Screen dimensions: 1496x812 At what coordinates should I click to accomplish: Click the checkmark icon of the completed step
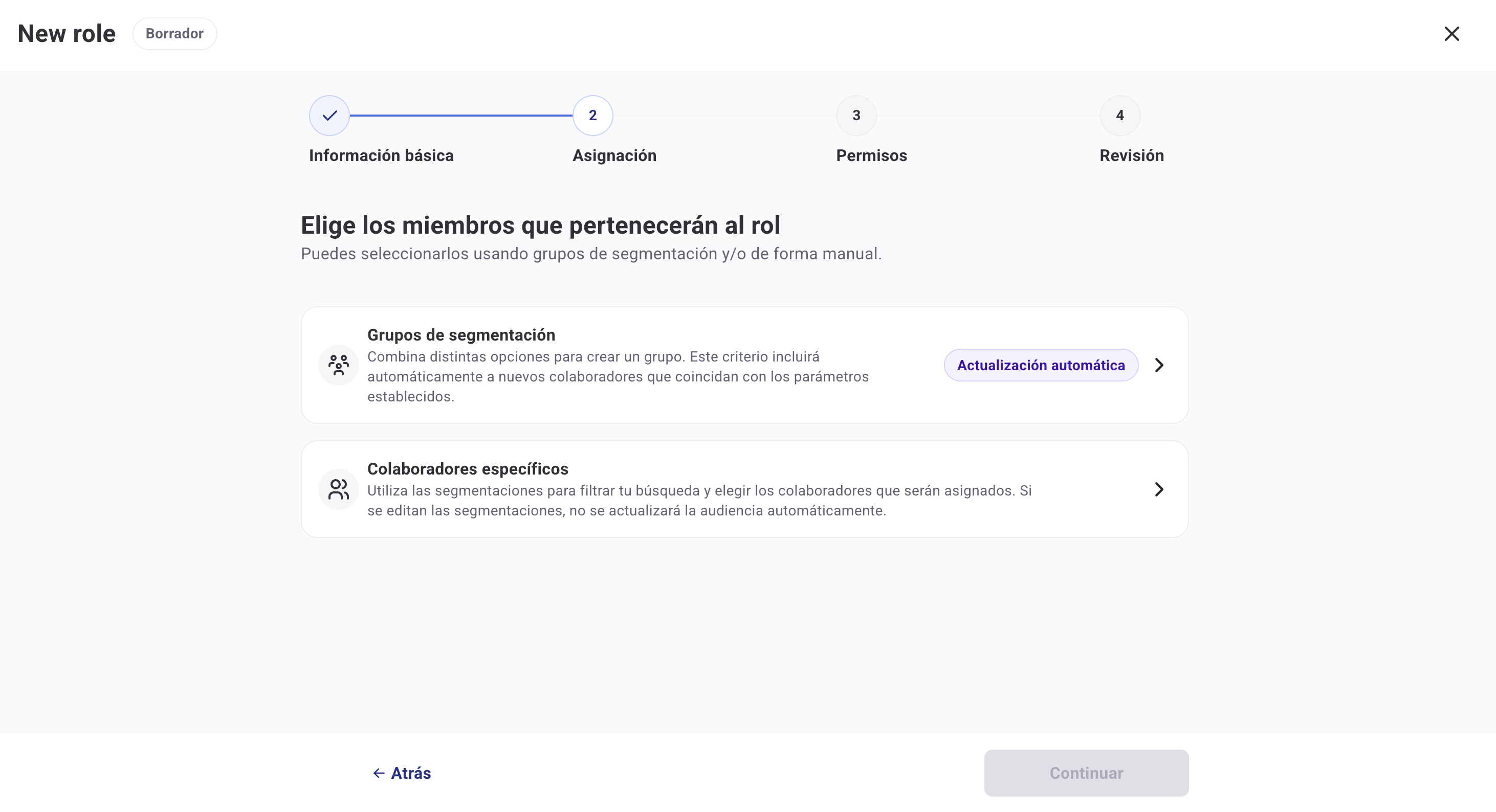[x=329, y=116]
